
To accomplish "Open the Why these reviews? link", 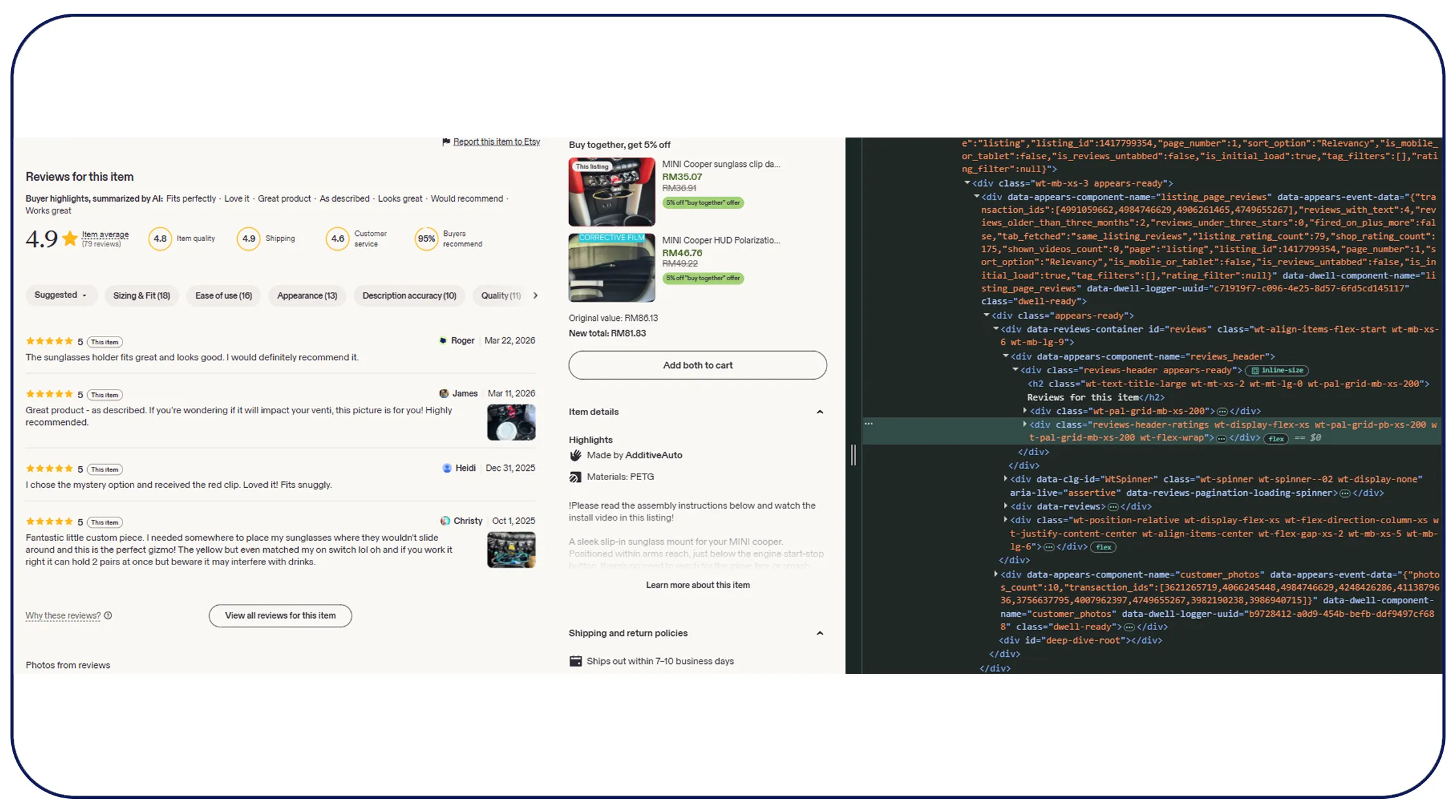I will (63, 616).
